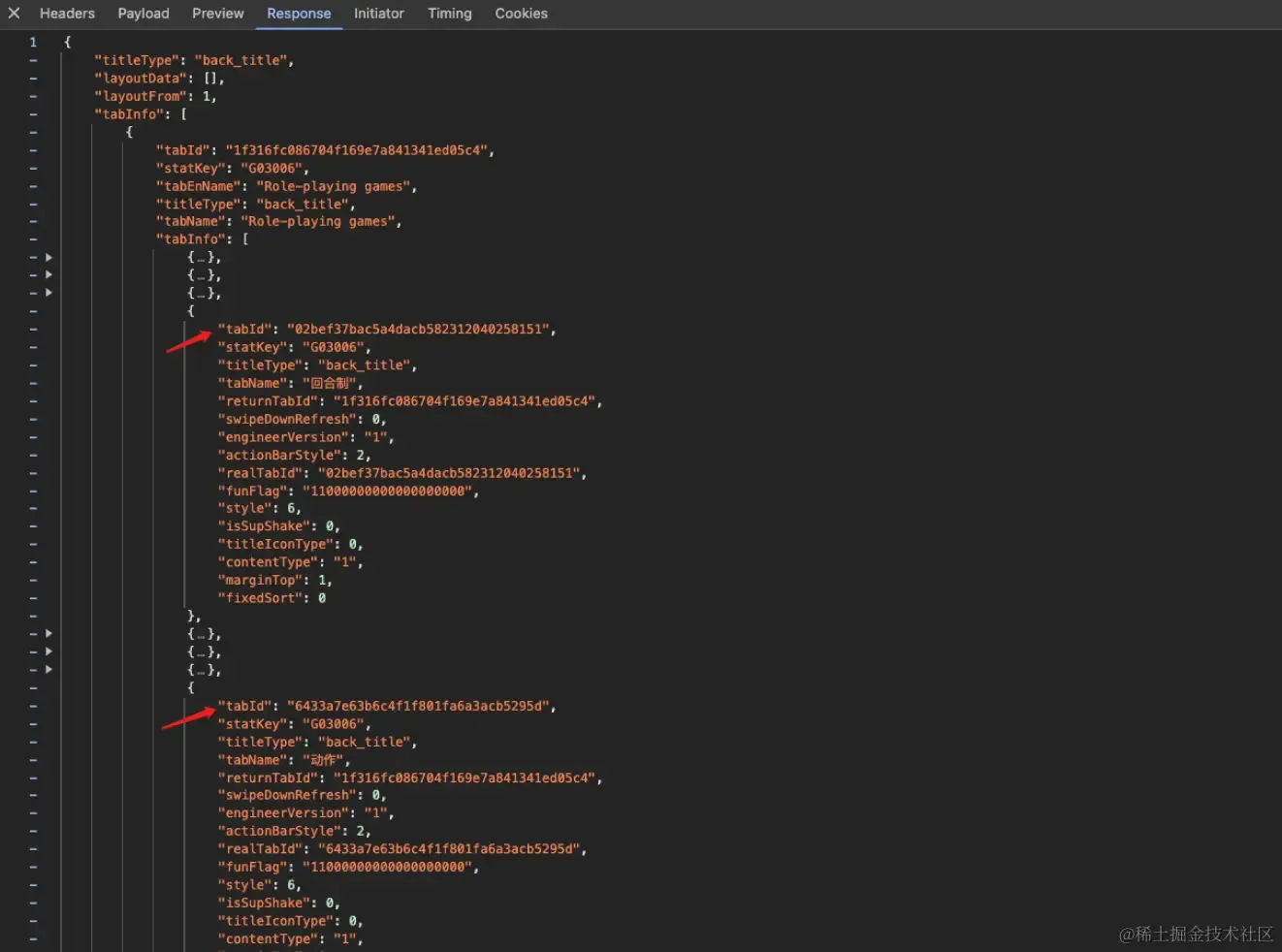Screen dimensions: 1282x952
Task: Expand middle collapsed object between 回合制 and 动作 blocks
Action: 48,651
